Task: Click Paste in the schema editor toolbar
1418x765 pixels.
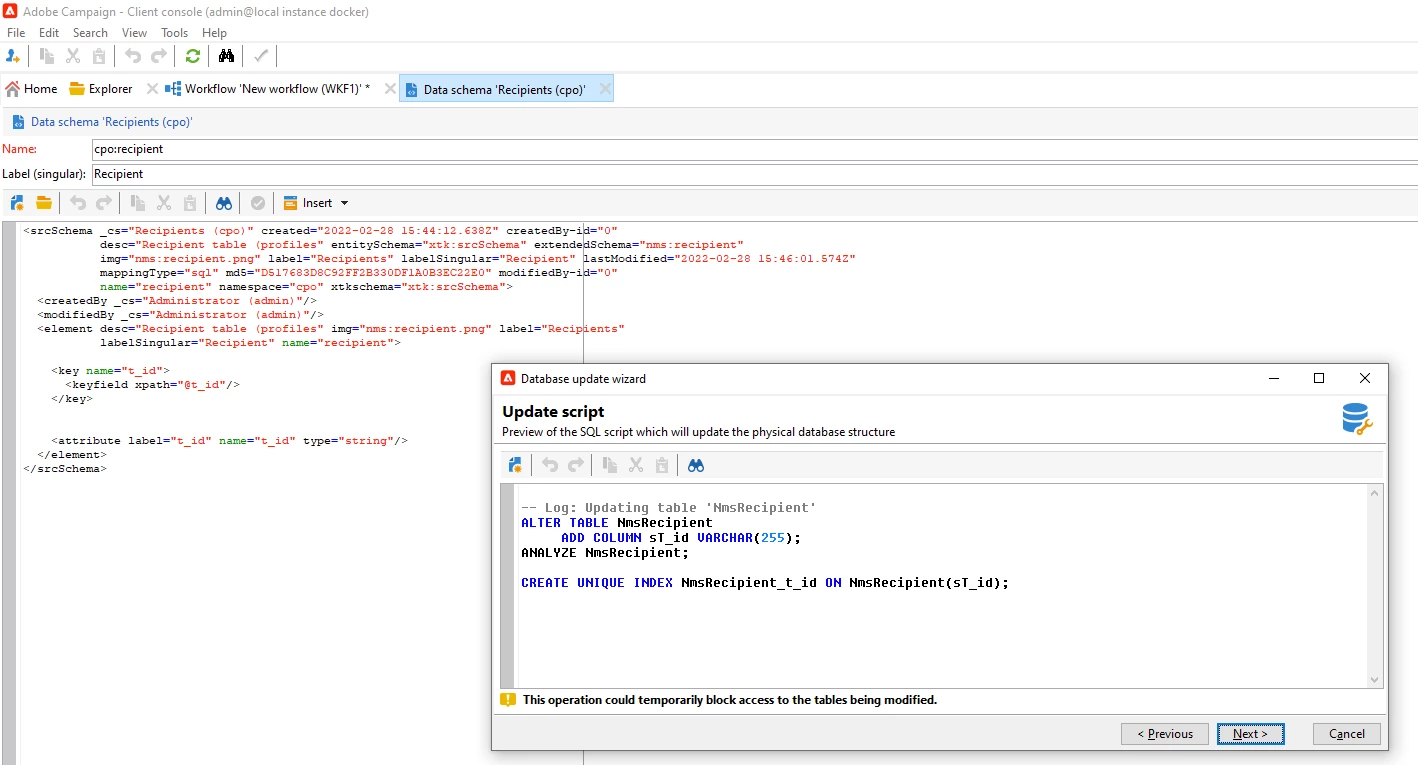Action: click(190, 203)
